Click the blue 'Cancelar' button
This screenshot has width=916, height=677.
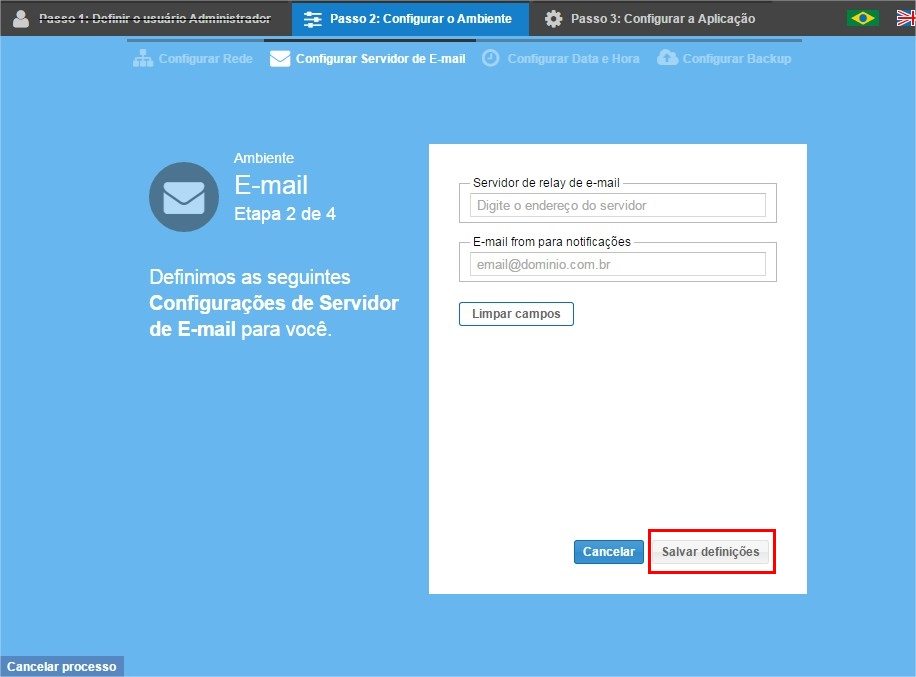tap(608, 552)
